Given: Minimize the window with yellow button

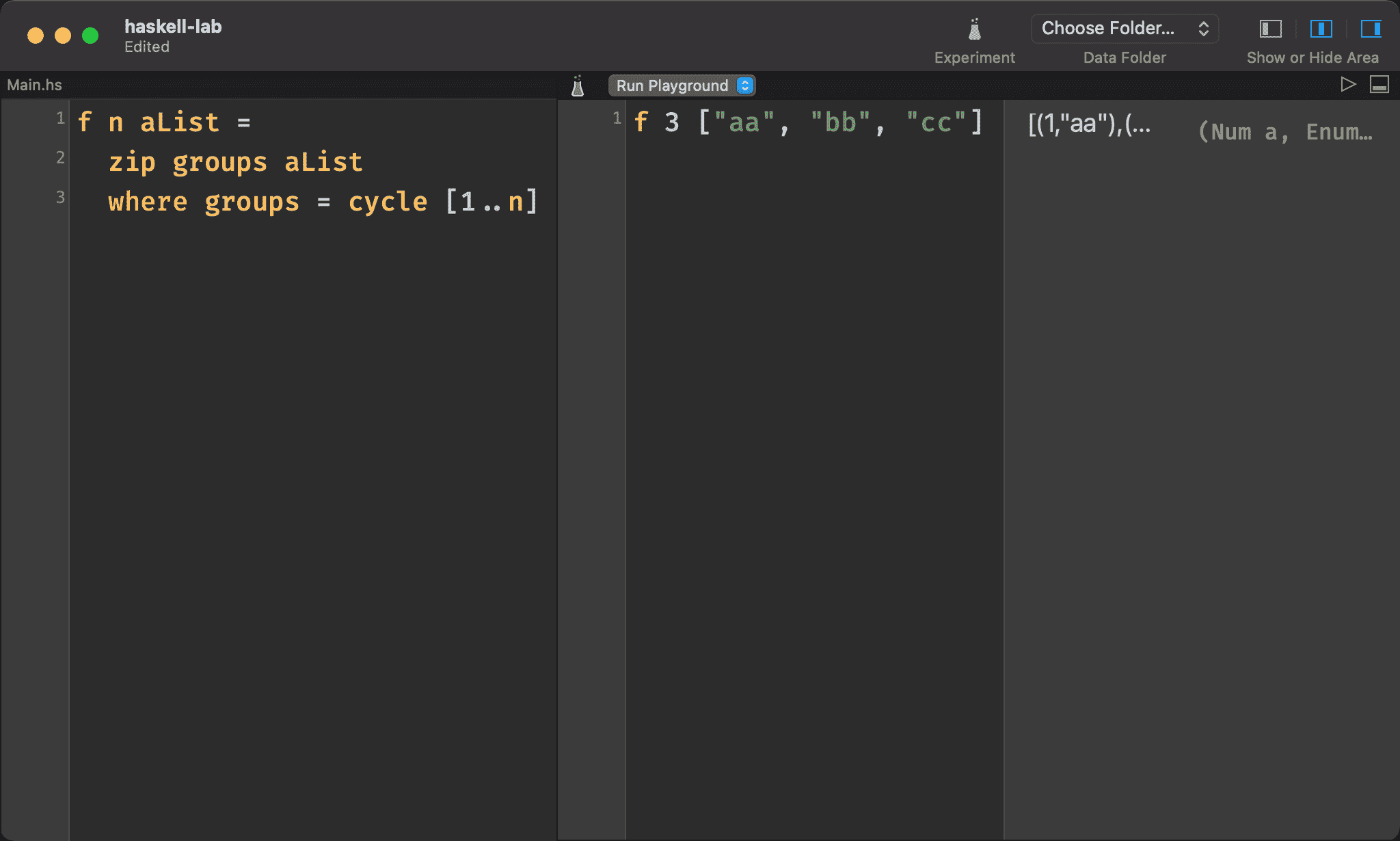Looking at the screenshot, I should [63, 36].
